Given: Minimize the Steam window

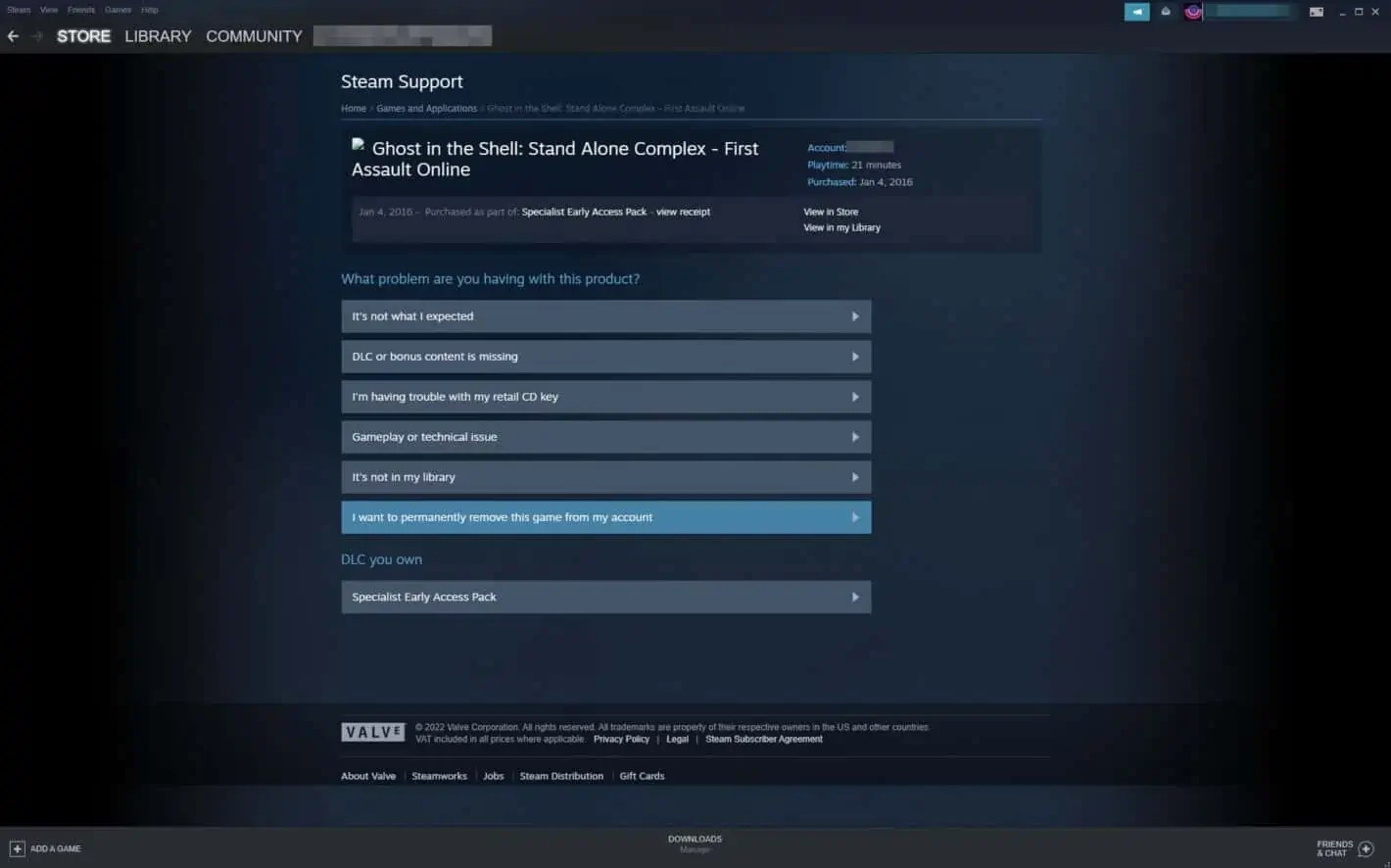Looking at the screenshot, I should pos(1342,12).
